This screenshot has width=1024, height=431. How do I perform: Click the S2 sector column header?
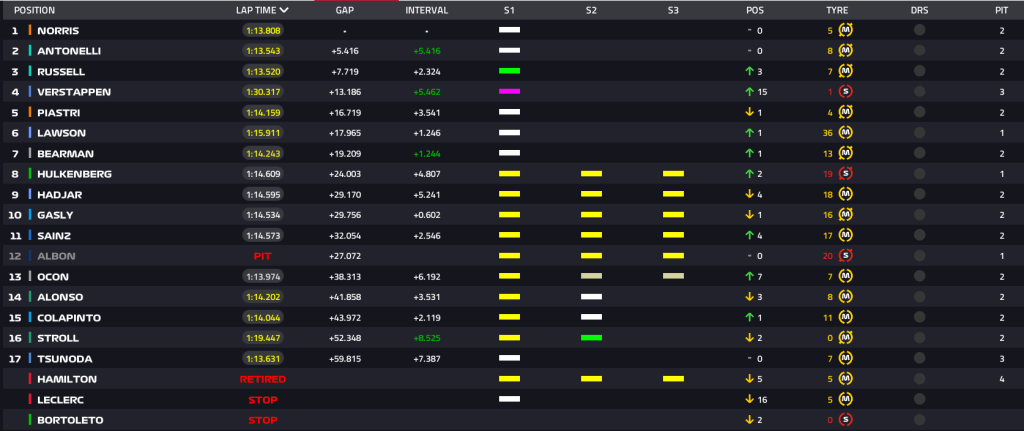tap(591, 10)
